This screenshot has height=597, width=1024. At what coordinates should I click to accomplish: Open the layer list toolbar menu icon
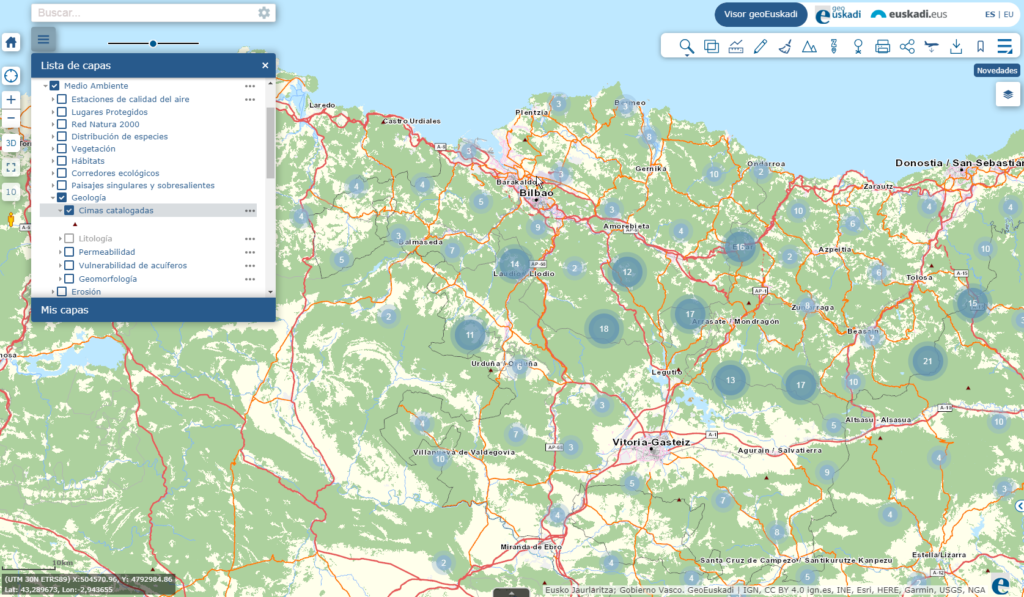pyautogui.click(x=1004, y=46)
